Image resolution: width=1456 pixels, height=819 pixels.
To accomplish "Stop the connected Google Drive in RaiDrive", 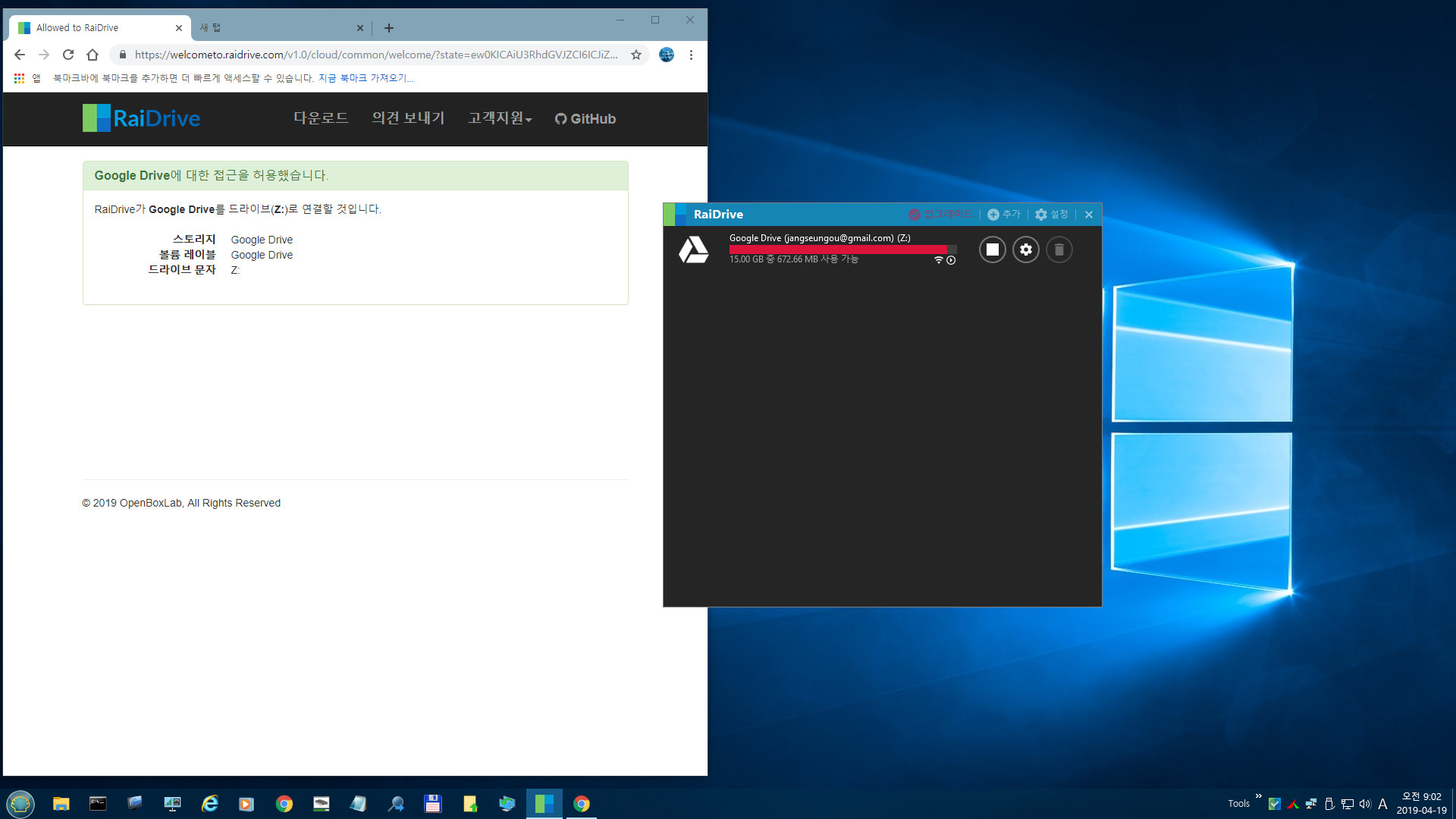I will point(992,249).
